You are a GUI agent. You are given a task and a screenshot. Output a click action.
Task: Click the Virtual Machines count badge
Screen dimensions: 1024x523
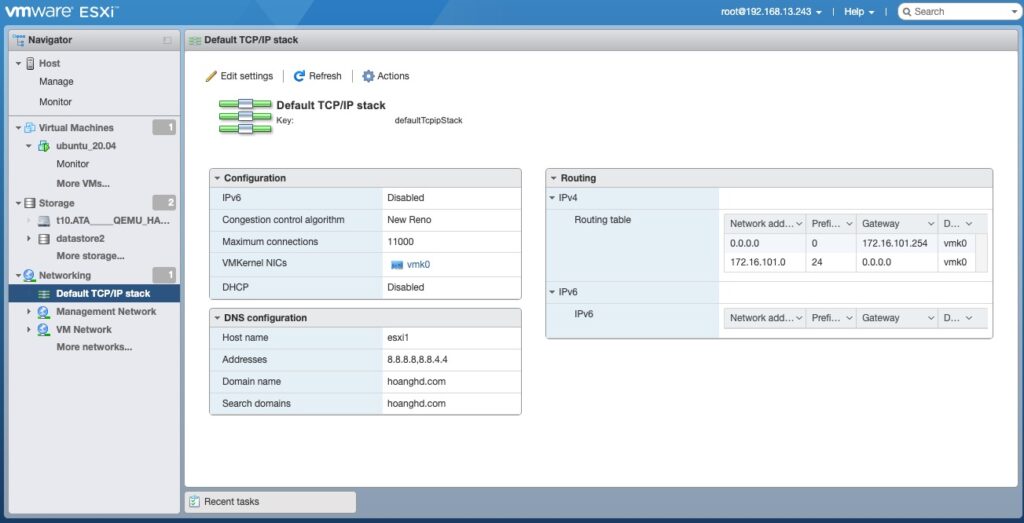[x=164, y=128]
